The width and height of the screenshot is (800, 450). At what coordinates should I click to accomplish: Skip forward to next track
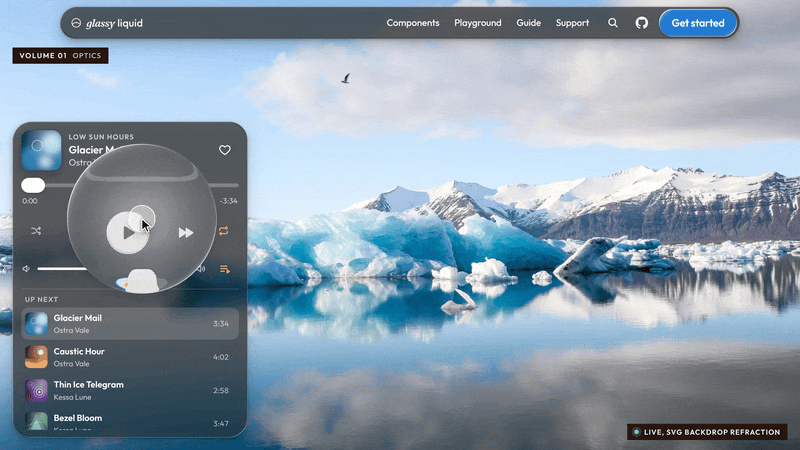pyautogui.click(x=186, y=233)
